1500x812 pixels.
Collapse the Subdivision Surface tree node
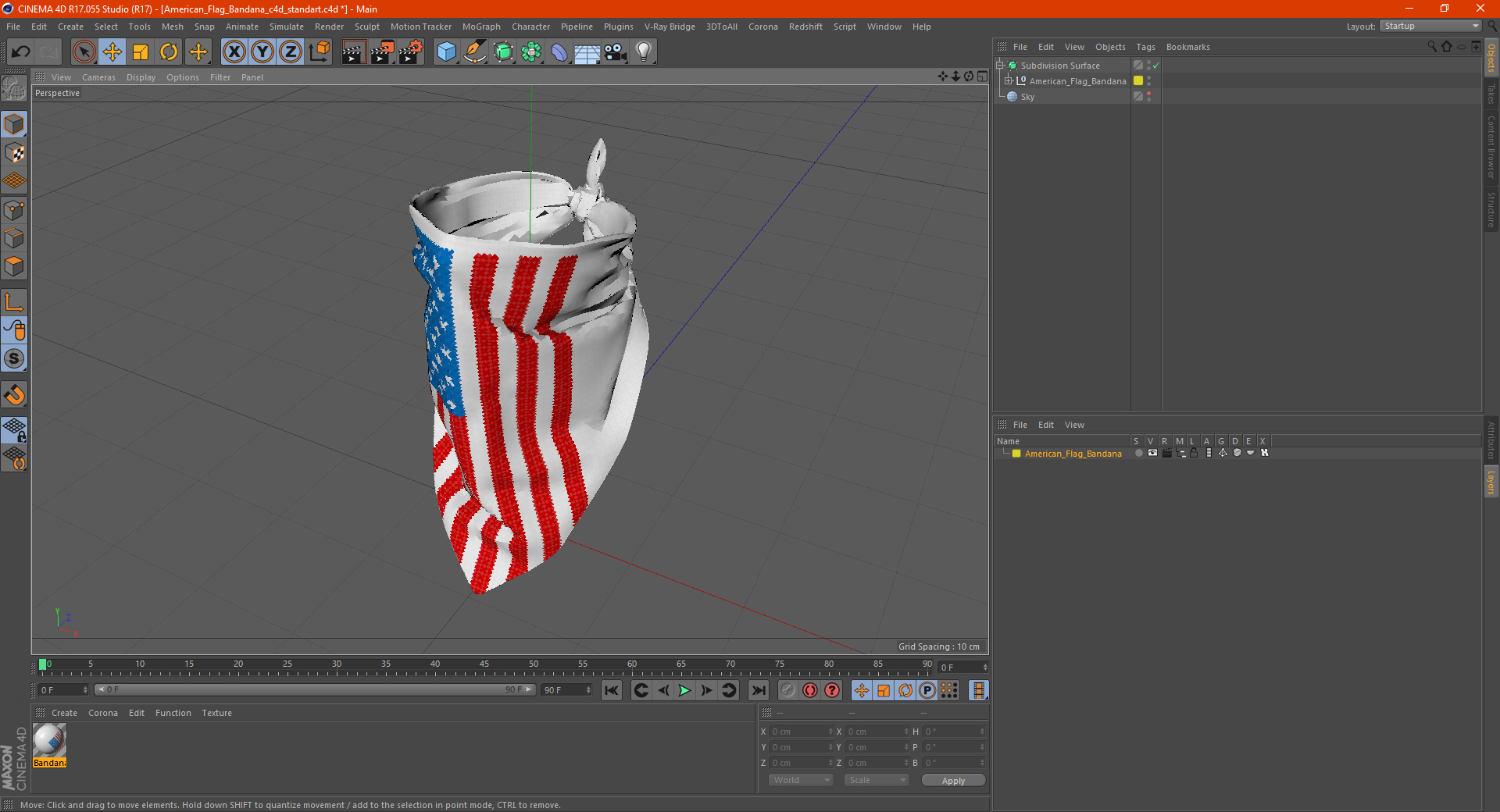tap(999, 66)
